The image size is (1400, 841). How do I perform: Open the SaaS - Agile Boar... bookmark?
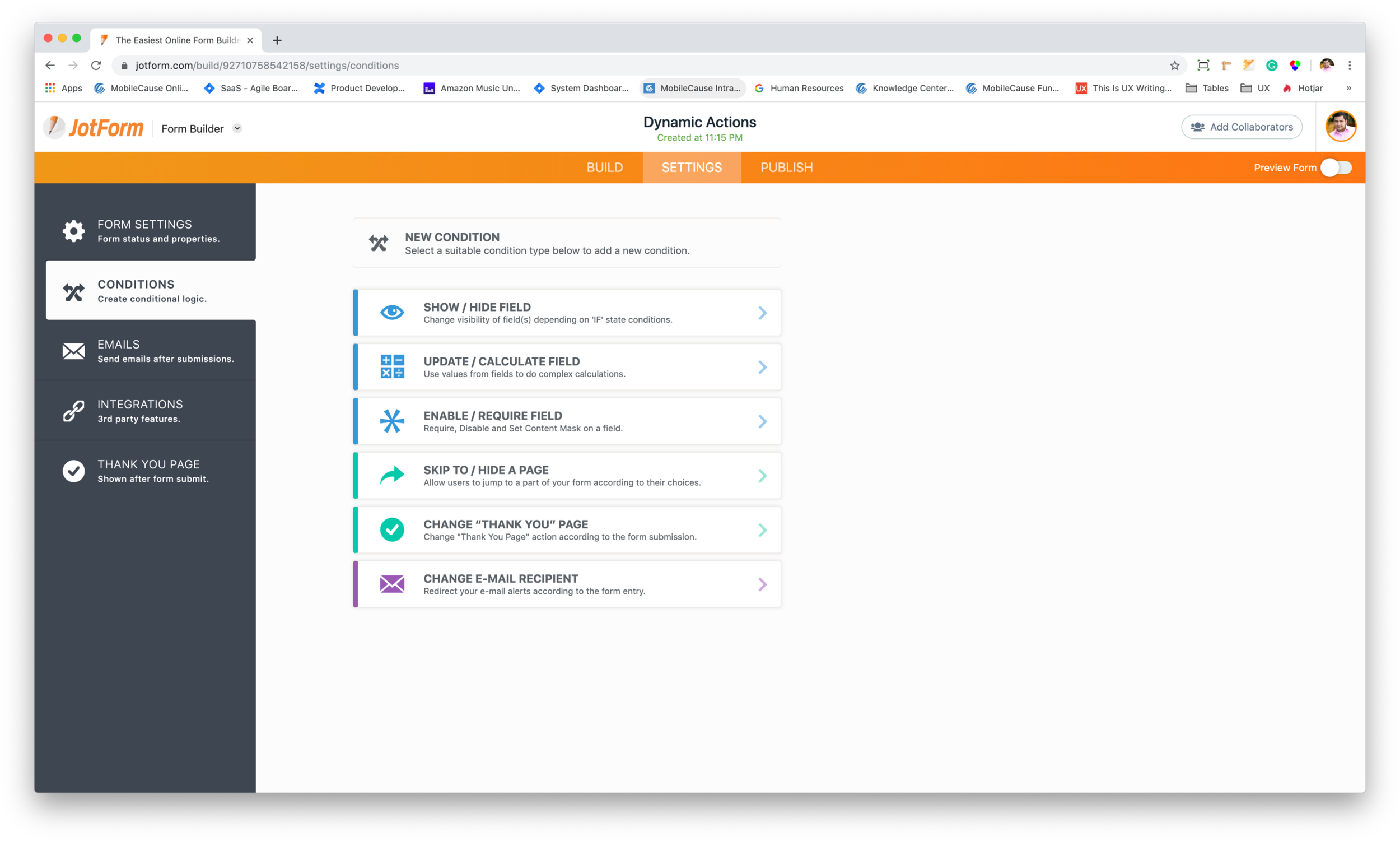click(x=250, y=88)
